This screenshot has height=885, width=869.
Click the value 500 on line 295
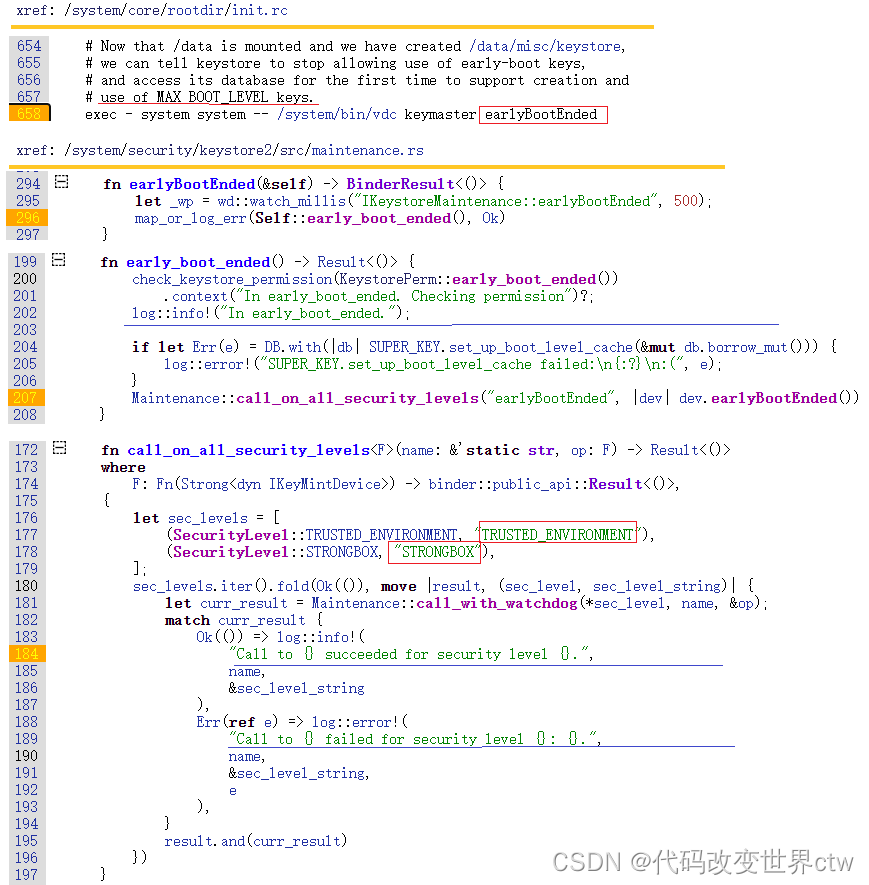[x=686, y=201]
